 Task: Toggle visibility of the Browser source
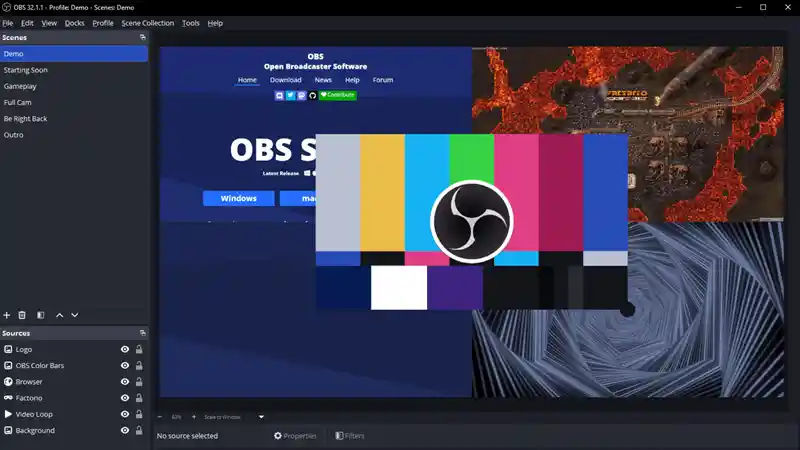click(124, 382)
